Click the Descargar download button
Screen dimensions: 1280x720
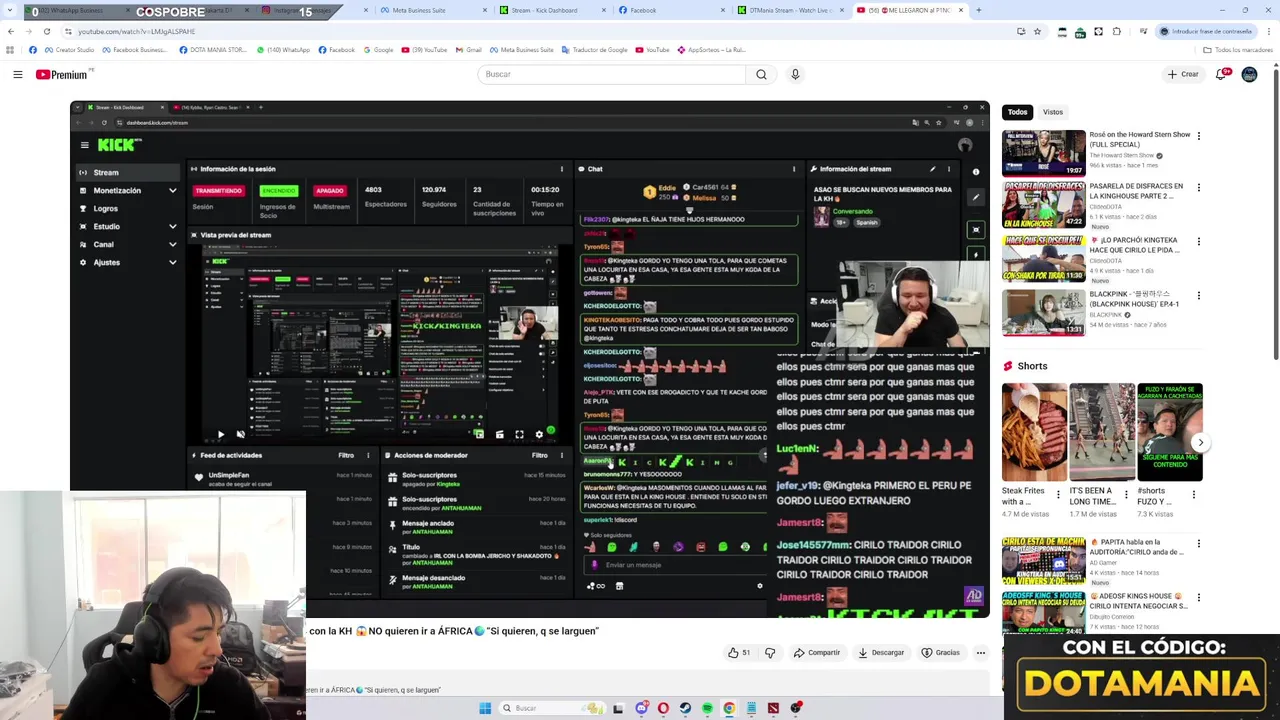tap(881, 653)
